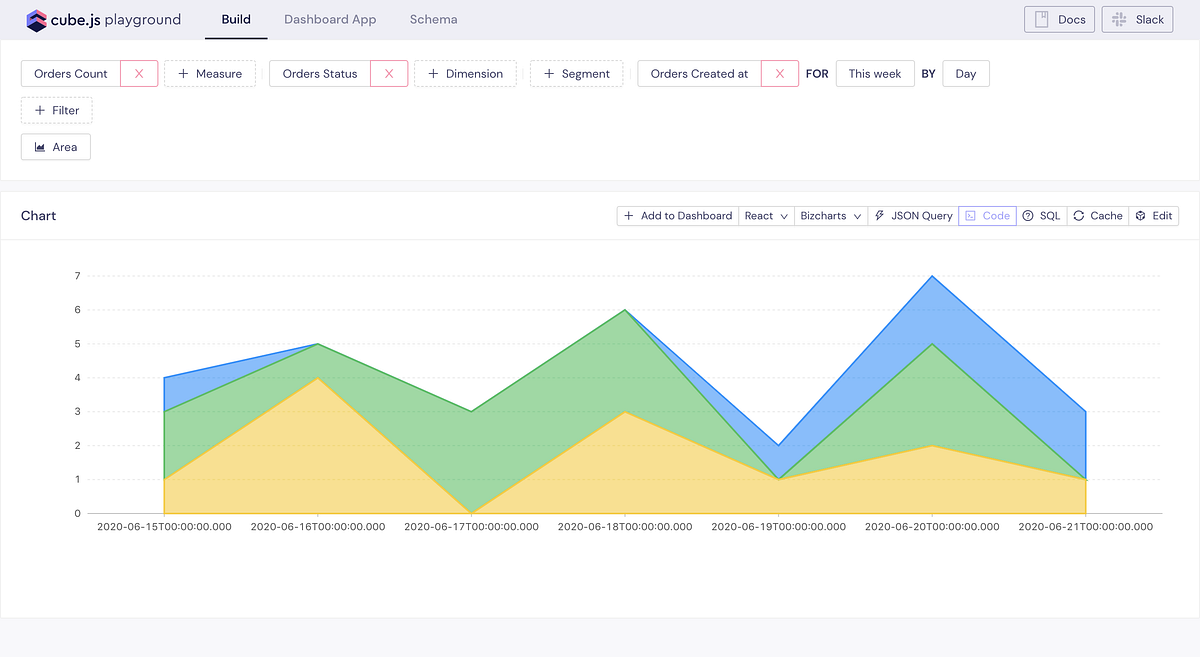Remove the Orders Status dimension
1200x657 pixels.
point(389,73)
